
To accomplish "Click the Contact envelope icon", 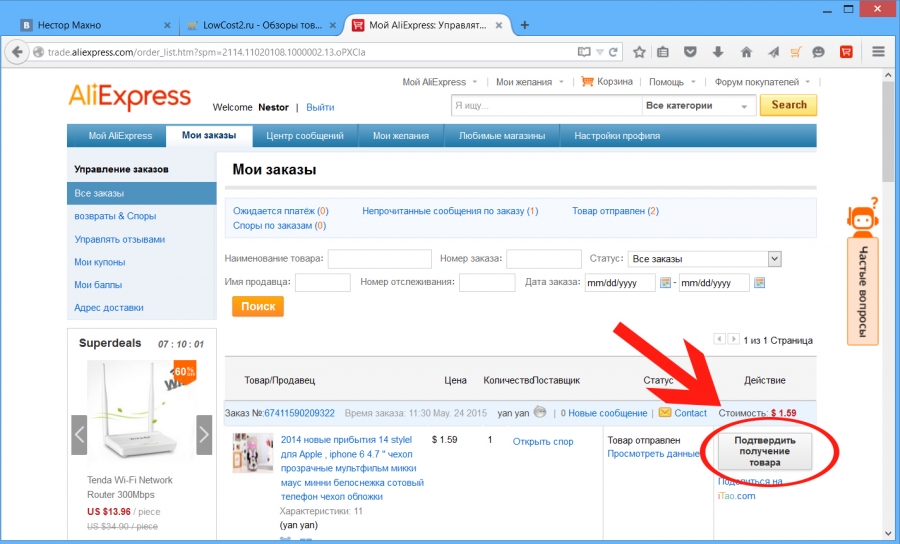I will point(665,413).
